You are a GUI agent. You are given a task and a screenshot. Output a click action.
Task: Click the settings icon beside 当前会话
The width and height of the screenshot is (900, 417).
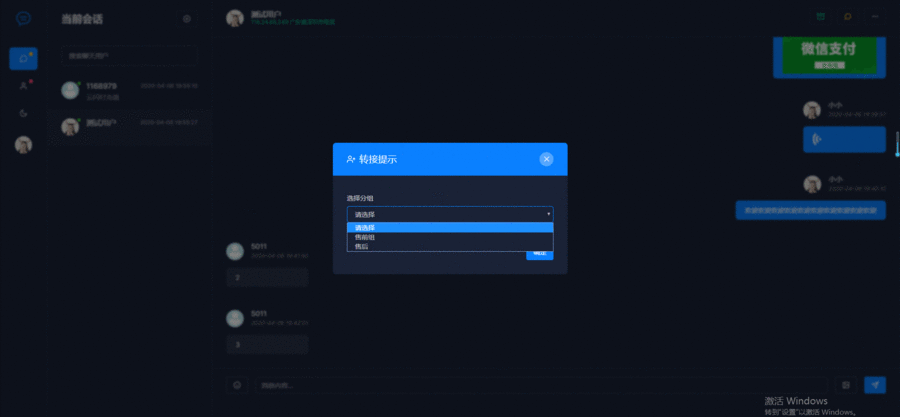click(x=187, y=19)
